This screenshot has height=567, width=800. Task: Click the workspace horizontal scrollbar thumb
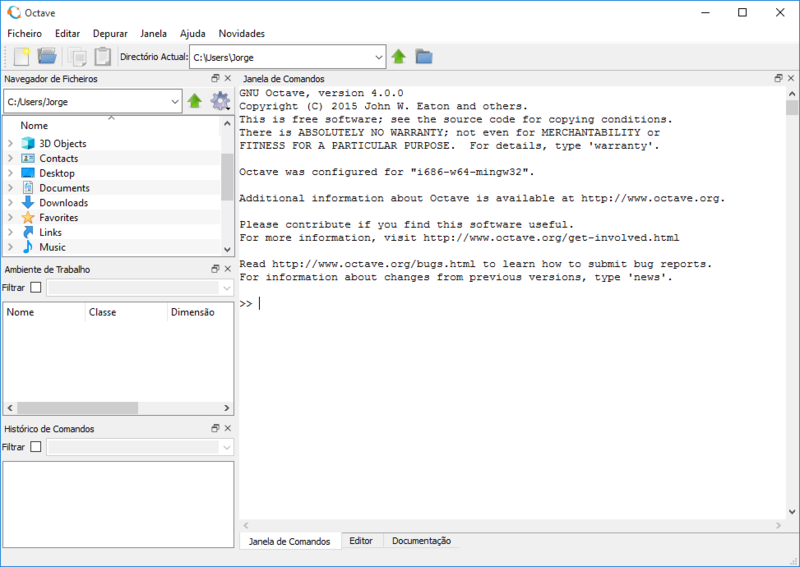(78, 408)
